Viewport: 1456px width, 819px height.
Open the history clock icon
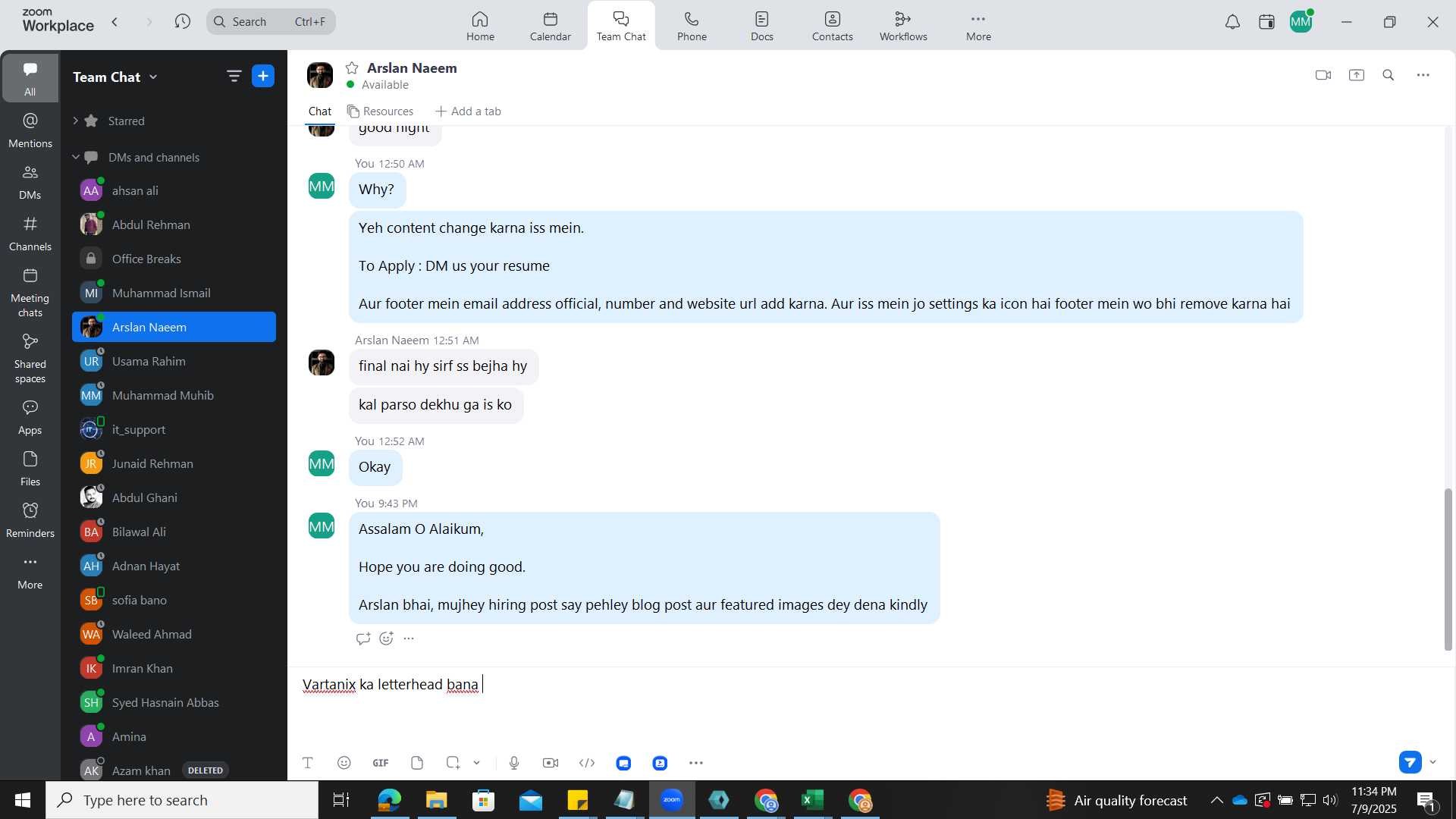[182, 22]
